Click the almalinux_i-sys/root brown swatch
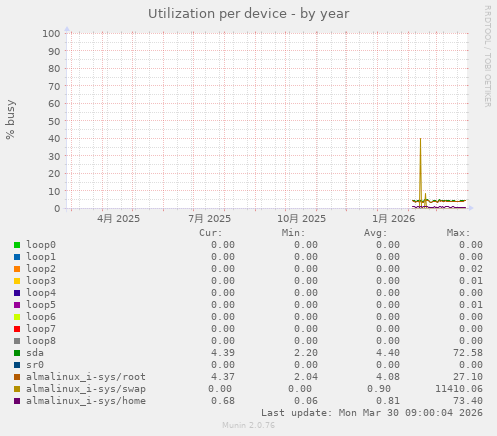 point(17,377)
